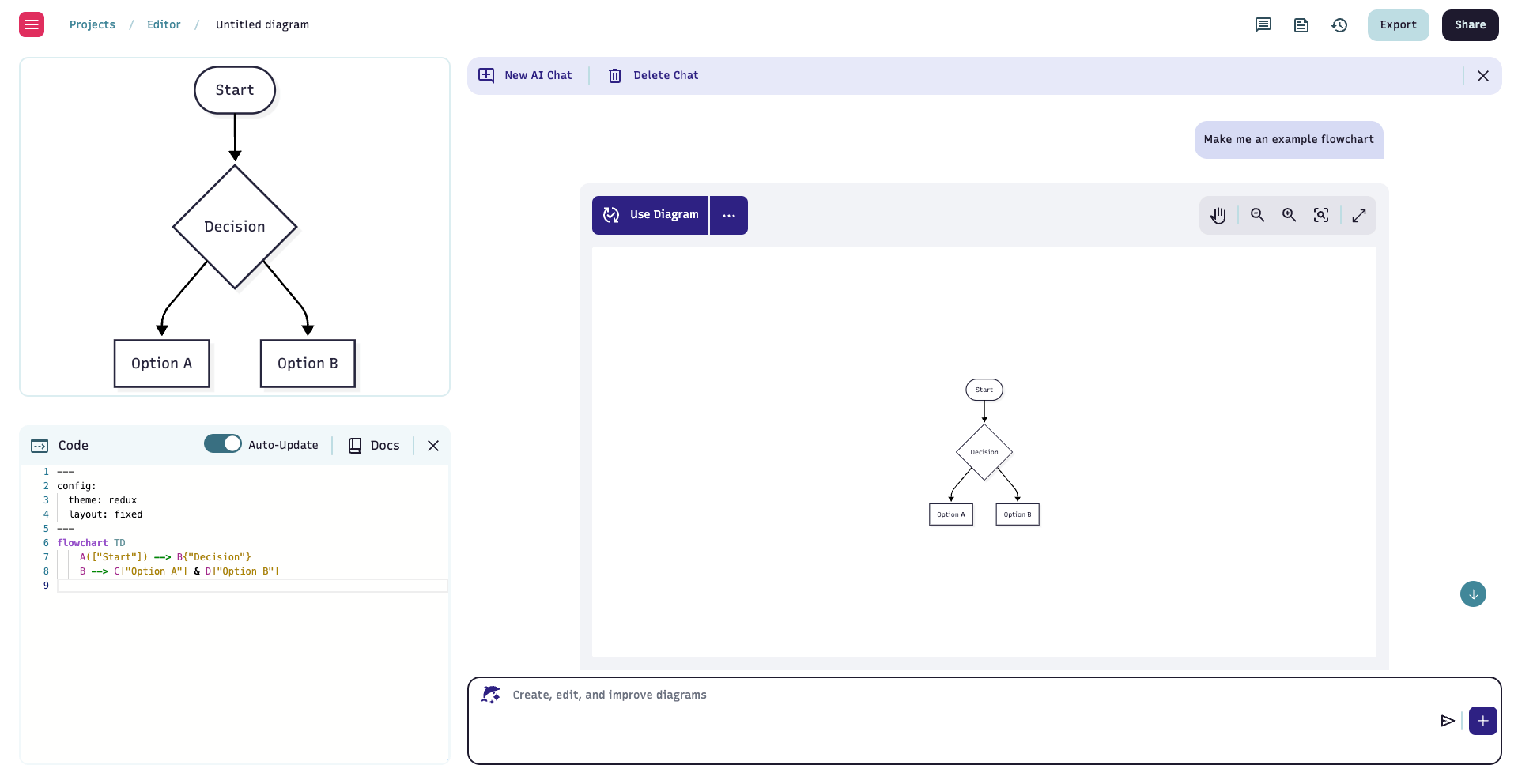1518x784 pixels.
Task: Click the Use Diagram button
Action: click(651, 215)
